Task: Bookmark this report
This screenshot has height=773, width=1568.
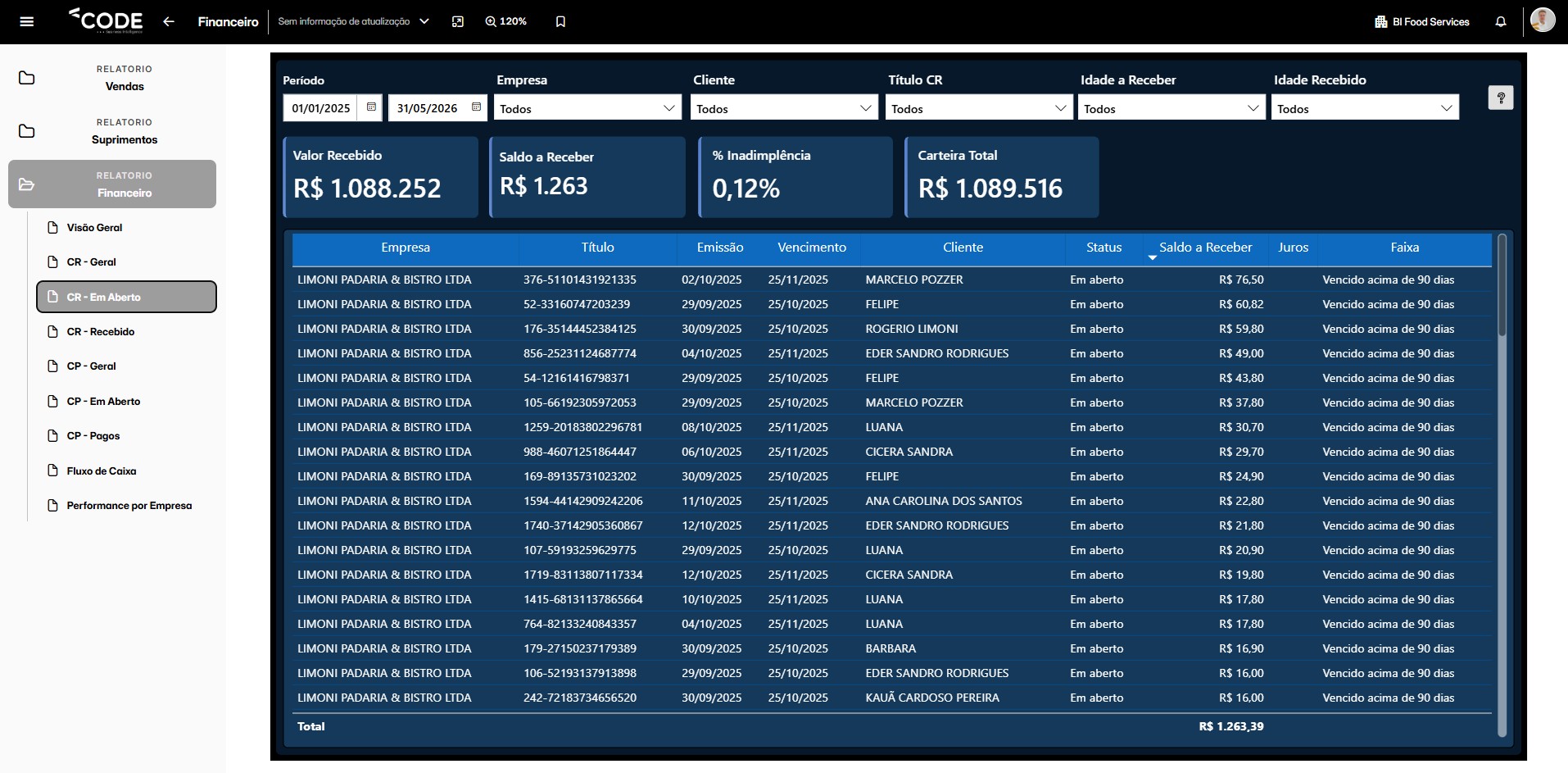Action: pos(560,21)
